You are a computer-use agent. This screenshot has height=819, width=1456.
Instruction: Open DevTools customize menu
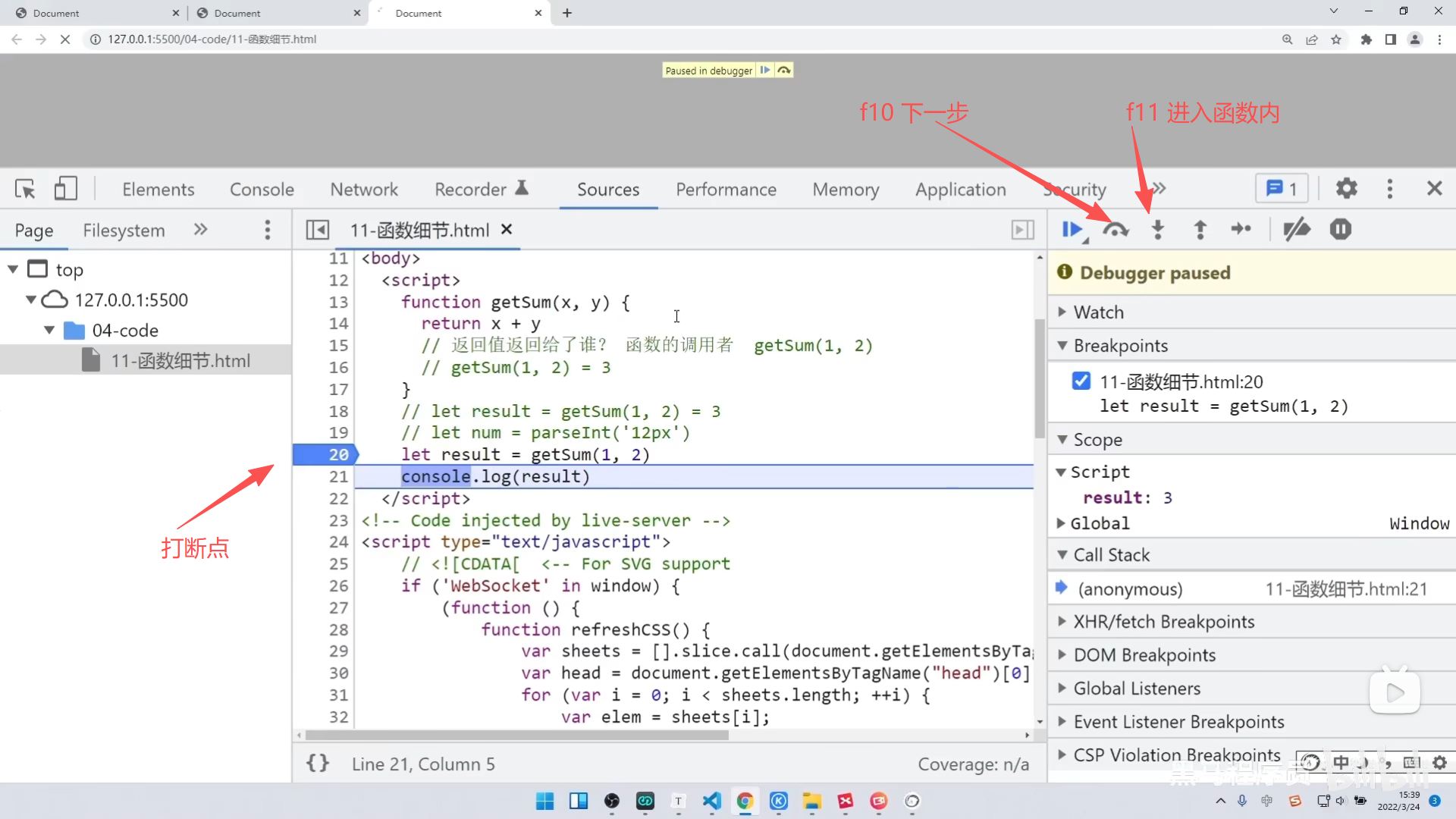click(1389, 188)
